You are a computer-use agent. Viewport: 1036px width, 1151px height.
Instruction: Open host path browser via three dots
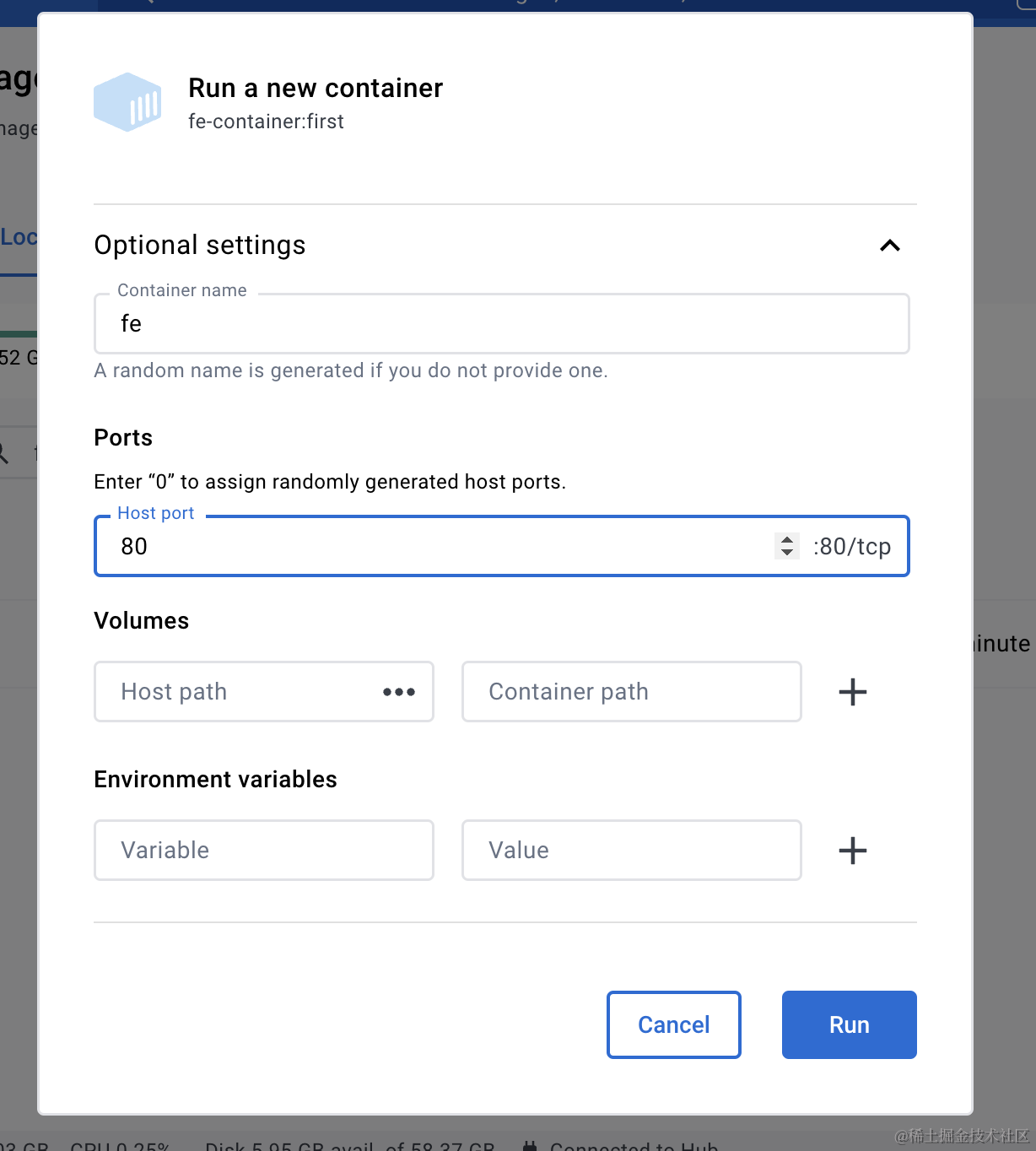pyautogui.click(x=399, y=692)
